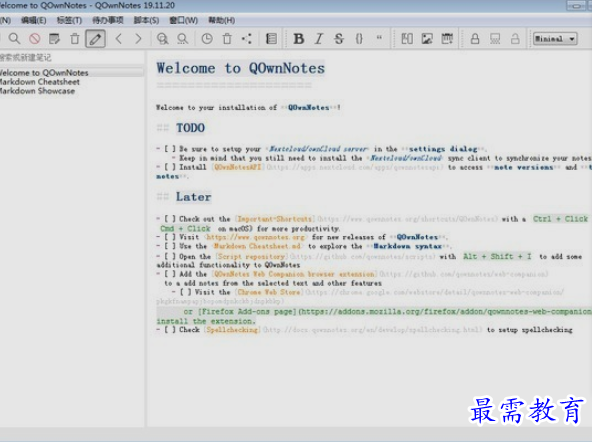
Task: Click Markdown Cheatsheet.md link in editor
Action: tap(257, 246)
